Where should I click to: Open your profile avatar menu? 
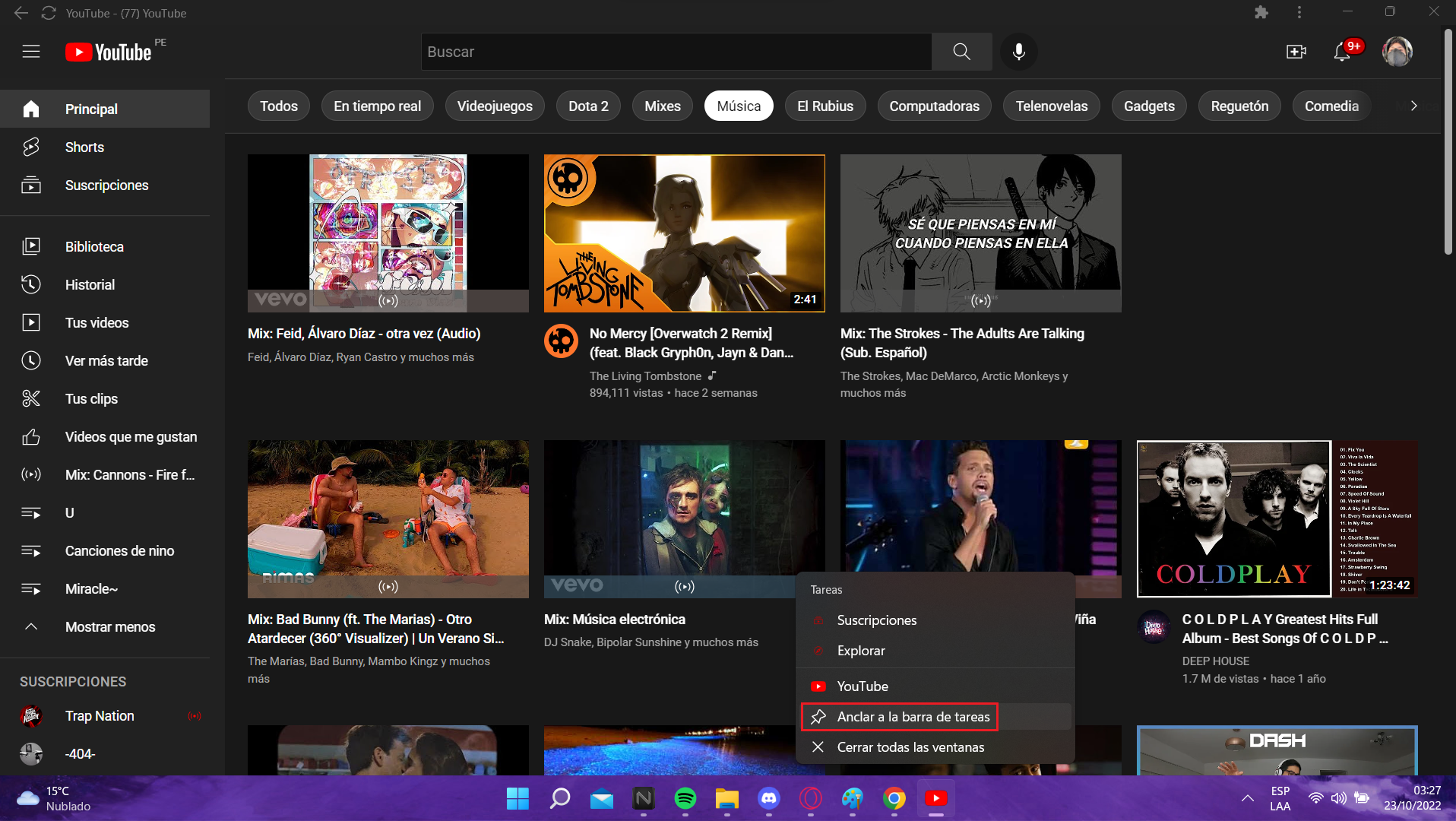pyautogui.click(x=1399, y=52)
